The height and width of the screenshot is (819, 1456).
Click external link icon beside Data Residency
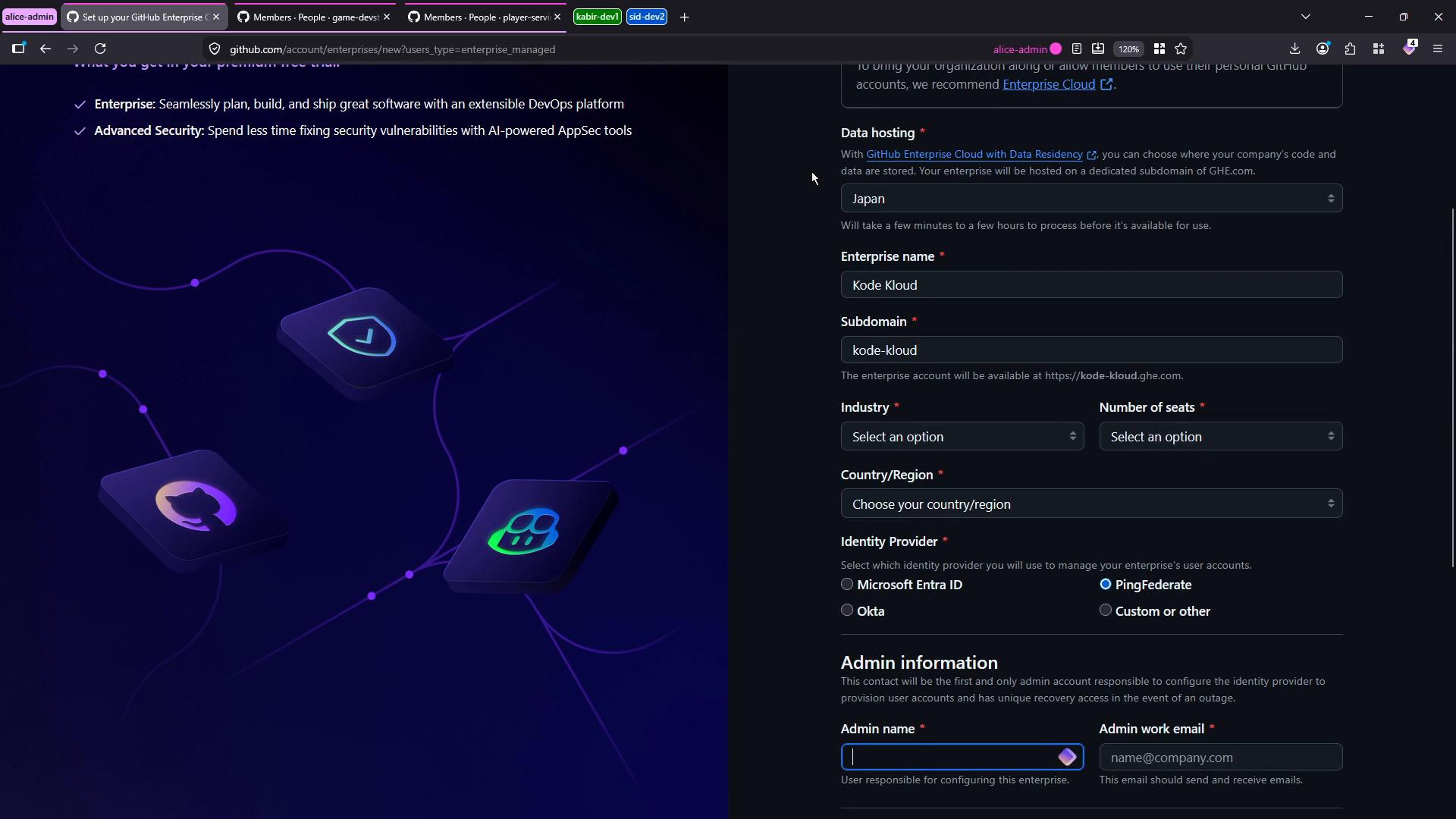[x=1091, y=155]
